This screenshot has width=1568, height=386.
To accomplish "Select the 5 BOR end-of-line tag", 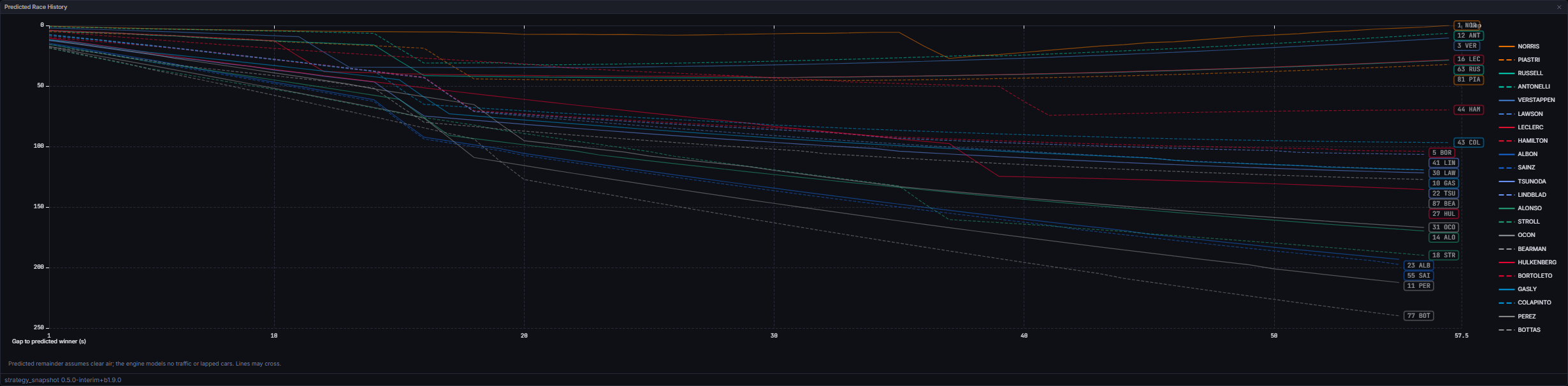I will pos(1442,153).
